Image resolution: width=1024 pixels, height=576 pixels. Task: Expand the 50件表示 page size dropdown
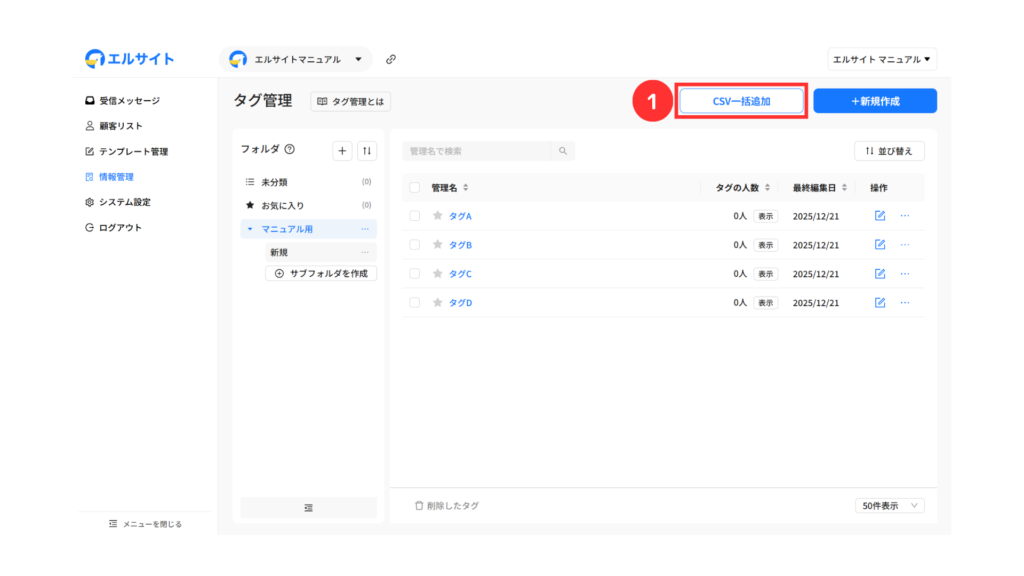pyautogui.click(x=890, y=506)
